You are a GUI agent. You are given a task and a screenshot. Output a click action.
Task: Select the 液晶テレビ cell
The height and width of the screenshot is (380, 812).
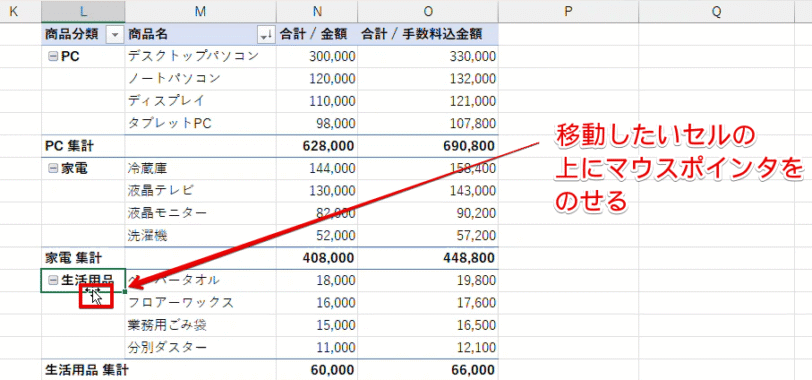click(200, 191)
